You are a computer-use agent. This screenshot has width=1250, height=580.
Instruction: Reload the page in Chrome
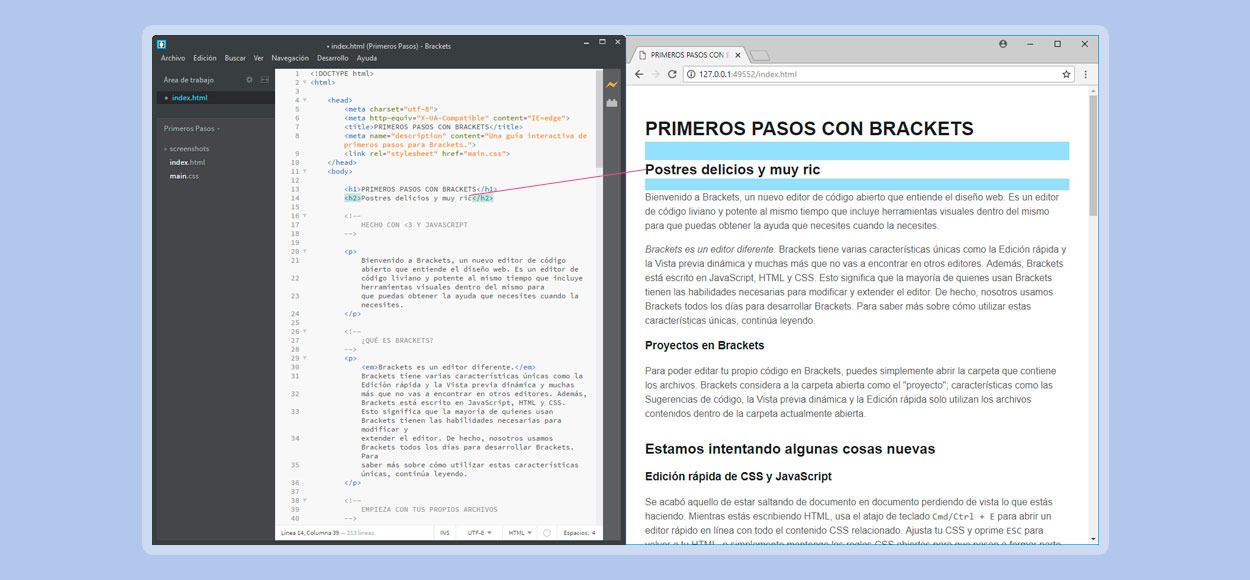tap(673, 74)
